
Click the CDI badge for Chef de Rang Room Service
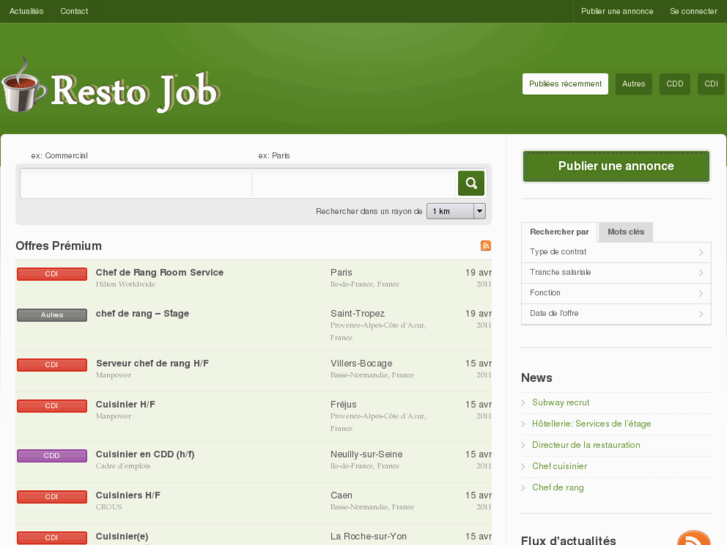tap(52, 274)
